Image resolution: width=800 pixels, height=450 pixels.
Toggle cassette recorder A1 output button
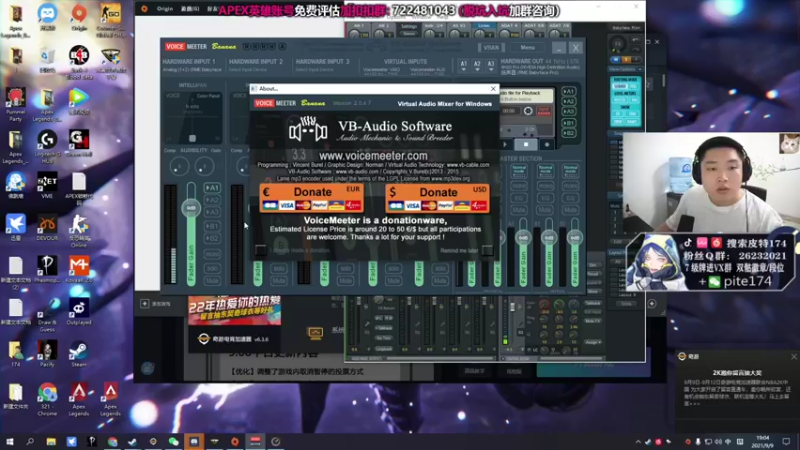coord(568,92)
